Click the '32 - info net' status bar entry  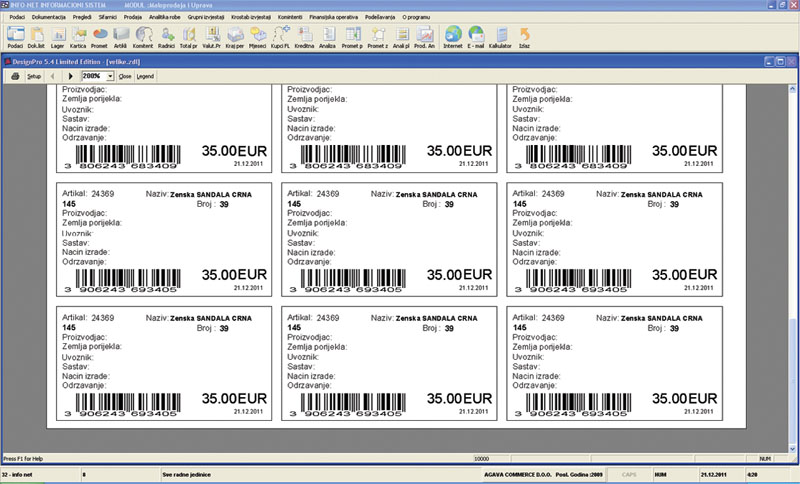(x=17, y=474)
